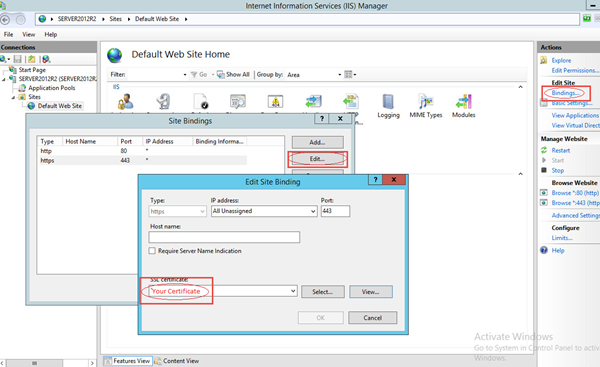Select the https binding row
600x367 pixels.
point(143,160)
